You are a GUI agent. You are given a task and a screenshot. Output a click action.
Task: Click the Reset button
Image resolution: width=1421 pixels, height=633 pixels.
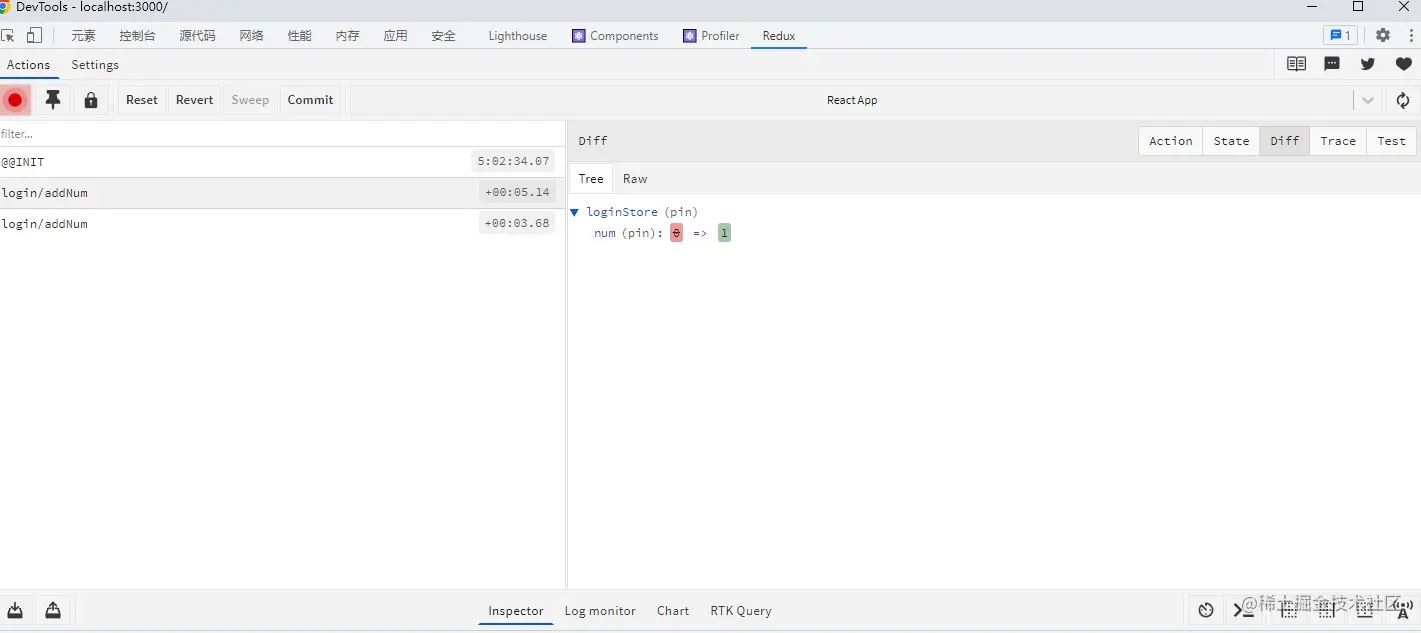pos(142,100)
